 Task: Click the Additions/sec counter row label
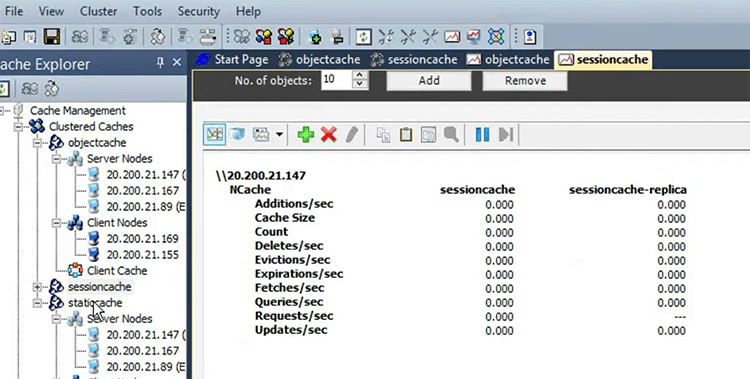tap(294, 204)
